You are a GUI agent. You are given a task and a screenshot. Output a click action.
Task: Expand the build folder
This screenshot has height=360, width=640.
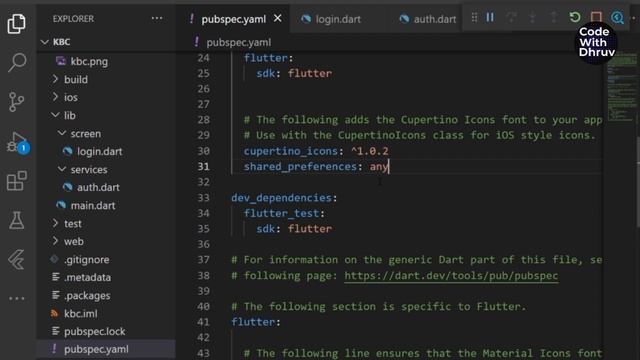(76, 79)
